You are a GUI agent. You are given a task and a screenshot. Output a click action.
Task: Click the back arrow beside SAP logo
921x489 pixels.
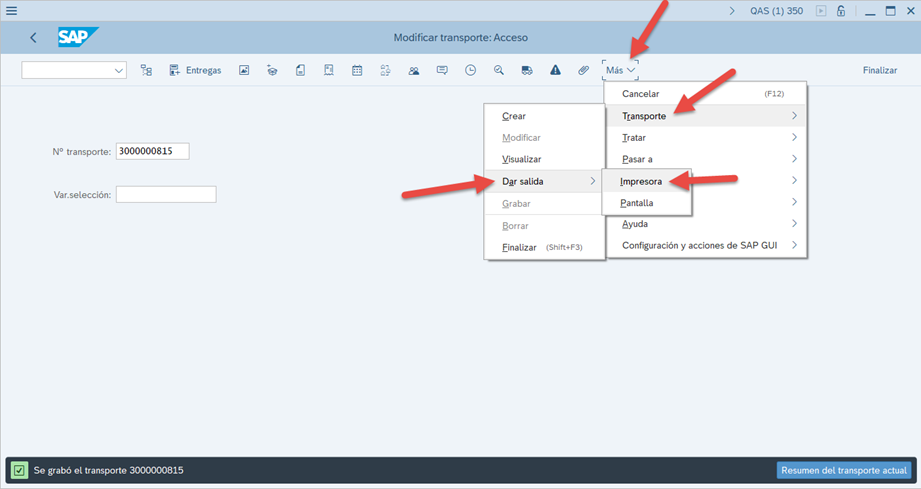click(x=33, y=38)
